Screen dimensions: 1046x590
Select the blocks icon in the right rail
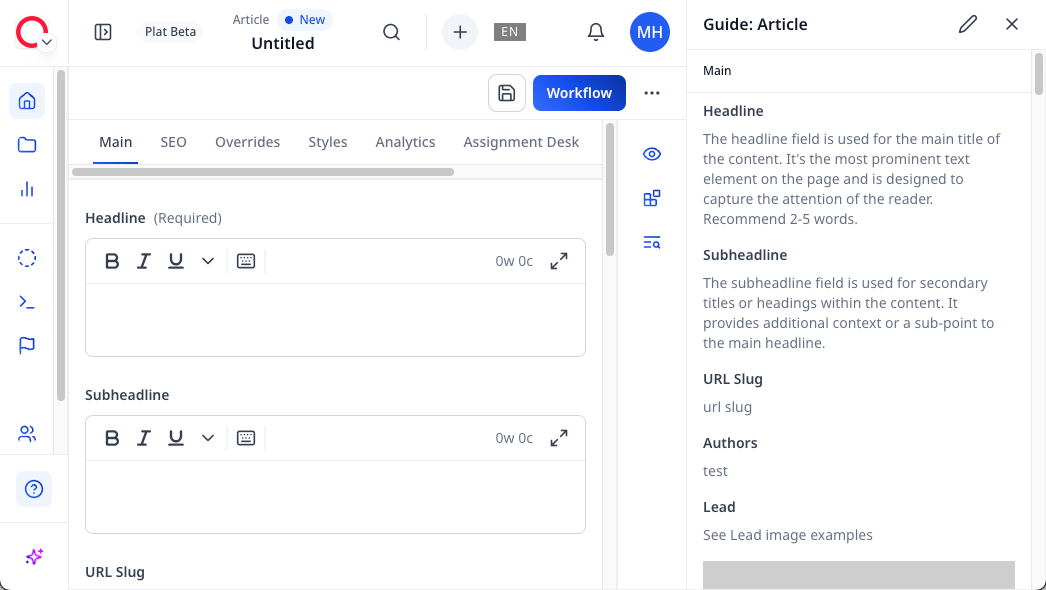[x=652, y=198]
